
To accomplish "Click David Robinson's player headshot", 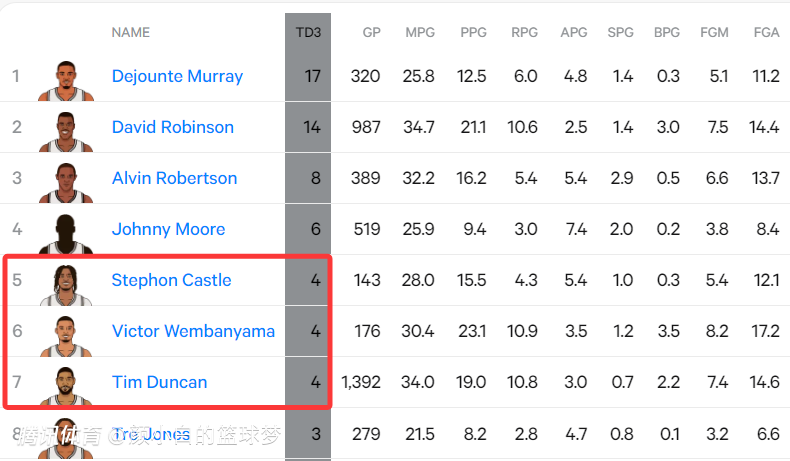I will [x=66, y=129].
